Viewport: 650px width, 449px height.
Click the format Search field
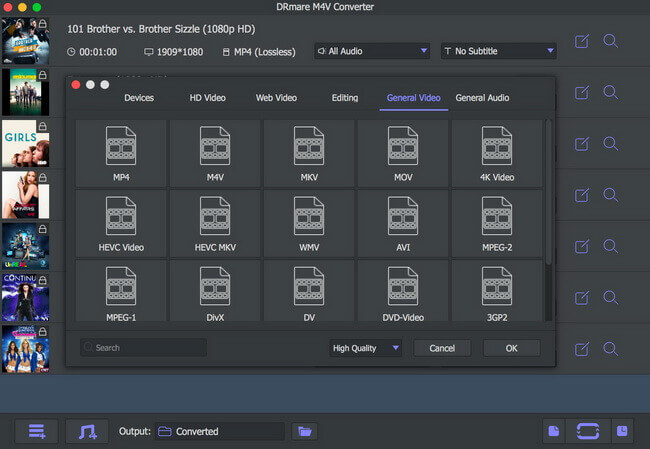click(x=143, y=347)
